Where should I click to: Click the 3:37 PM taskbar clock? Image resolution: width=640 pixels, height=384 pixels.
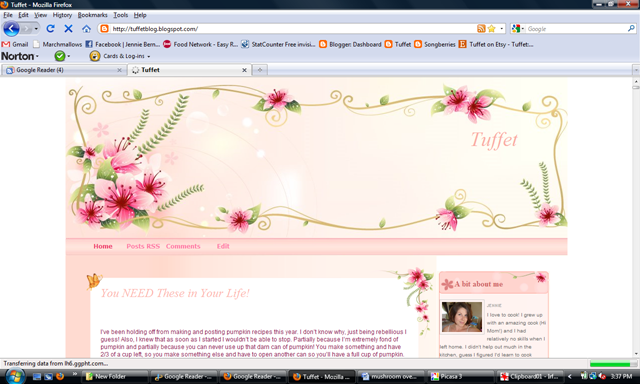pyautogui.click(x=621, y=376)
